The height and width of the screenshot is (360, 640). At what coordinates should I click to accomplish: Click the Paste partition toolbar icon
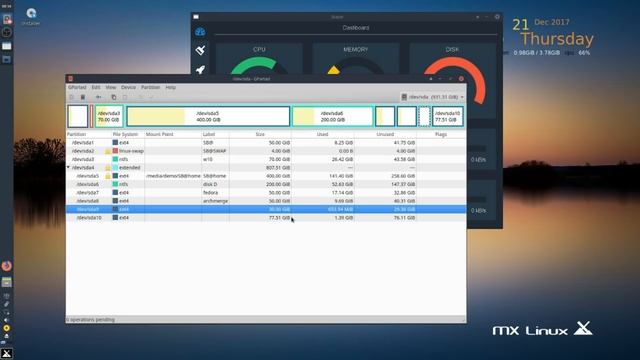click(x=125, y=97)
